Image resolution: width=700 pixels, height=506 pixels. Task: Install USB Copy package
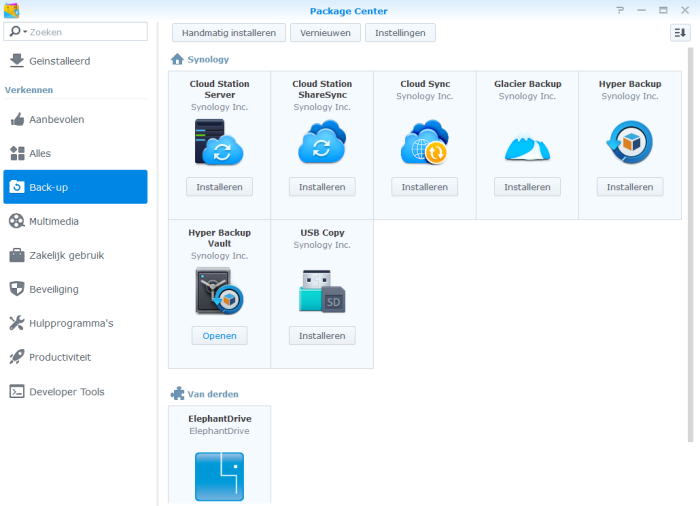[x=322, y=335]
